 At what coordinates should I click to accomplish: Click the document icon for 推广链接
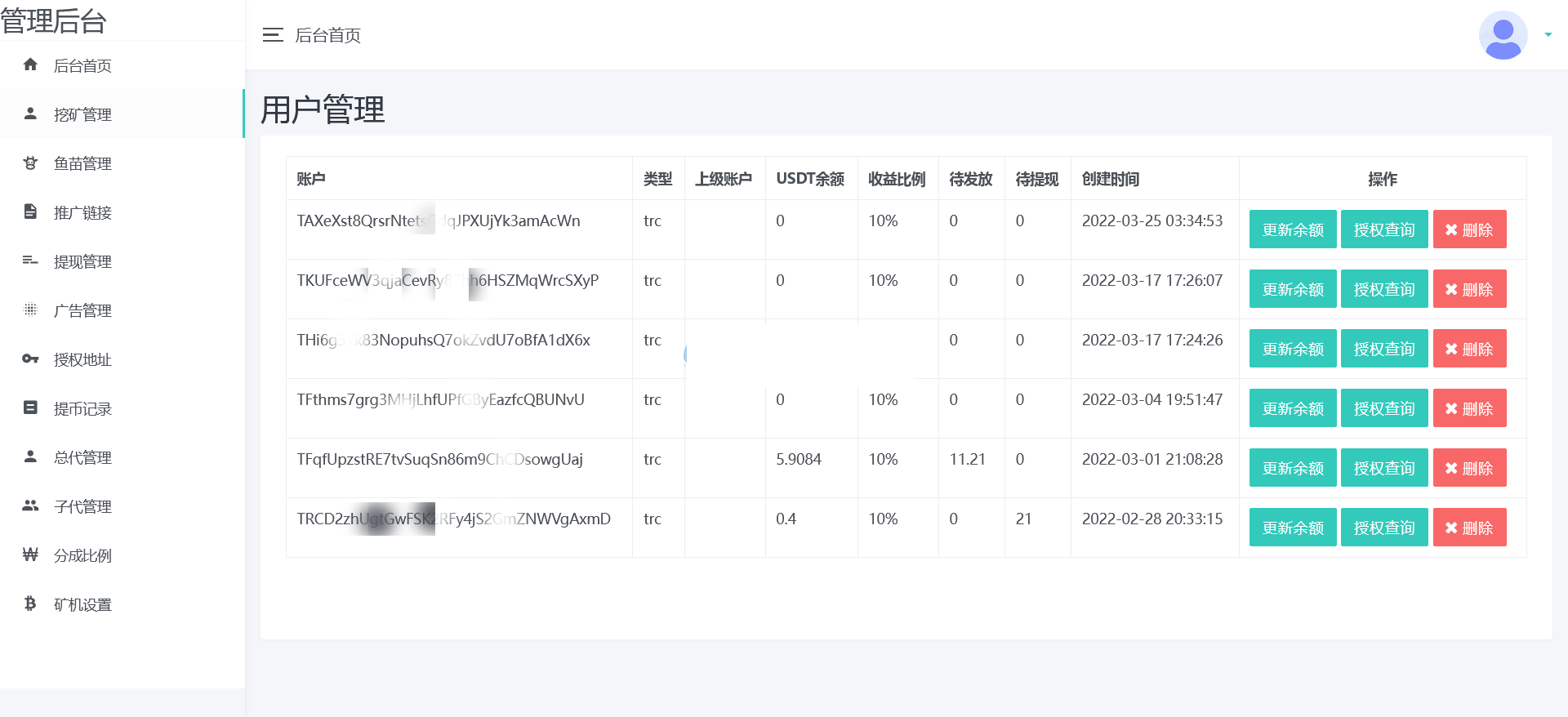(x=30, y=212)
